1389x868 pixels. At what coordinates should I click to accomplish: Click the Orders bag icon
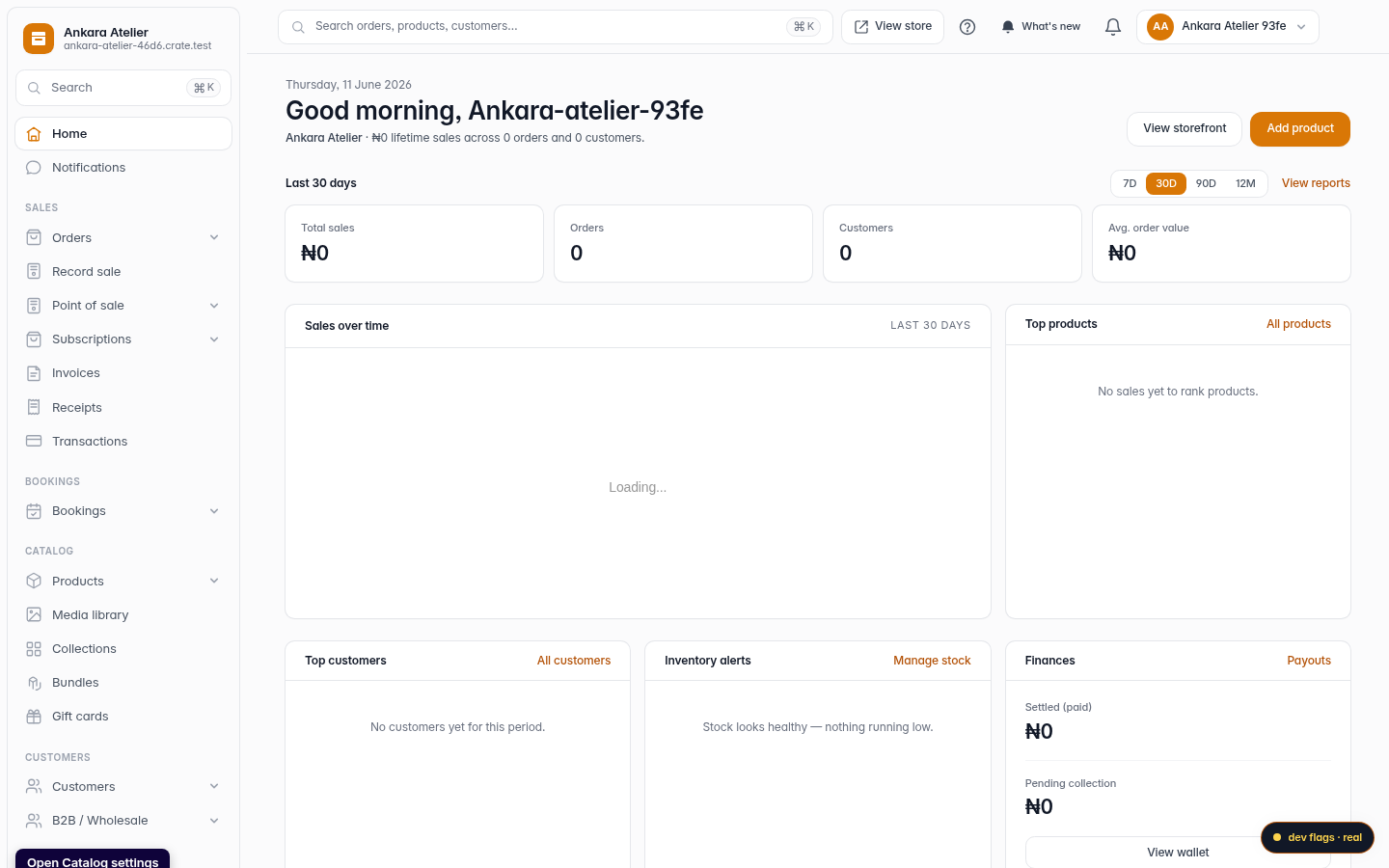click(x=34, y=237)
